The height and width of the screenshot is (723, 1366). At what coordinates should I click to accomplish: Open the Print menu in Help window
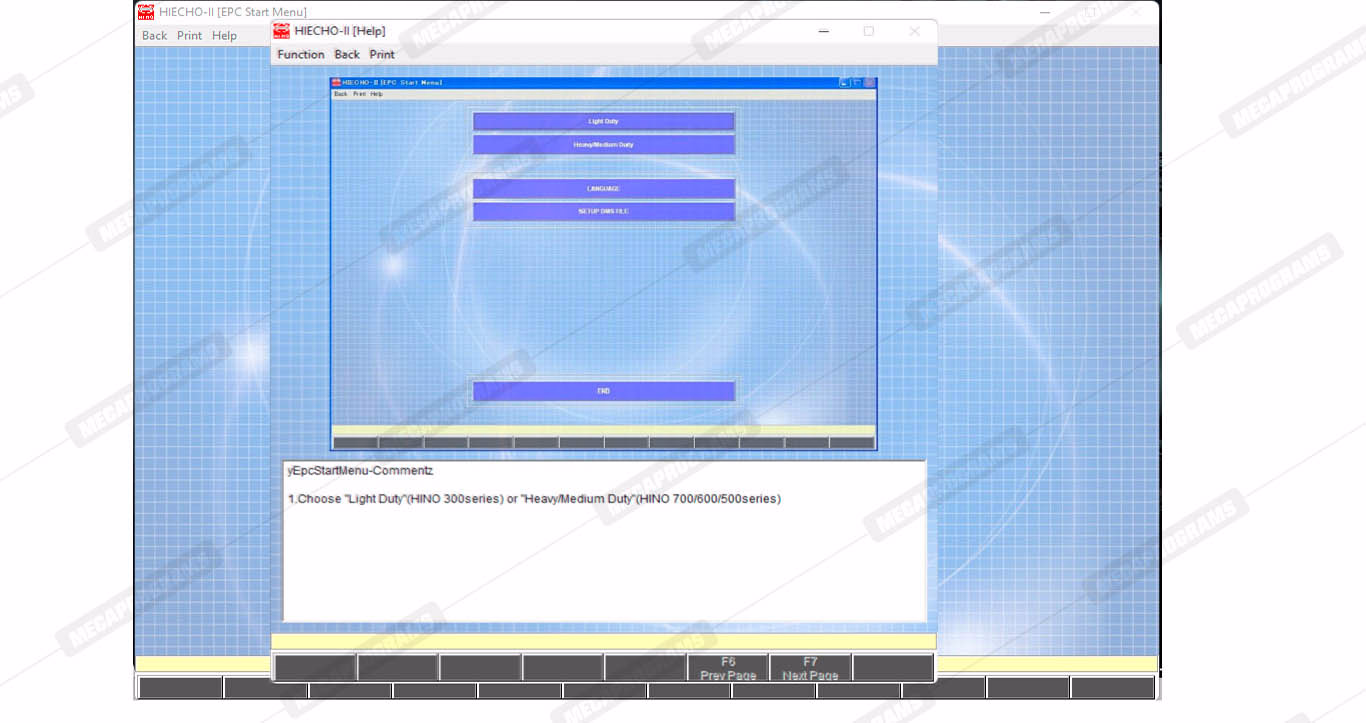382,55
